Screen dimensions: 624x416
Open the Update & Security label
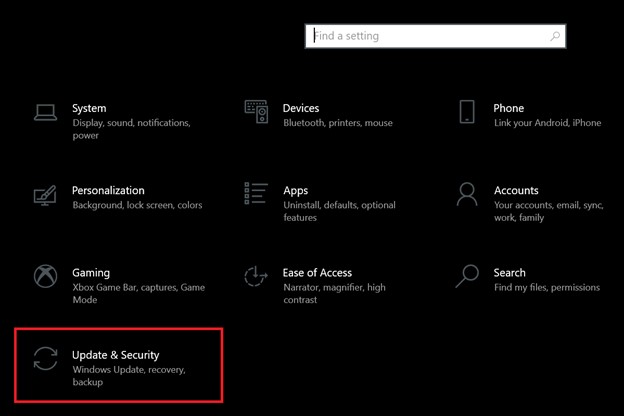(x=115, y=355)
